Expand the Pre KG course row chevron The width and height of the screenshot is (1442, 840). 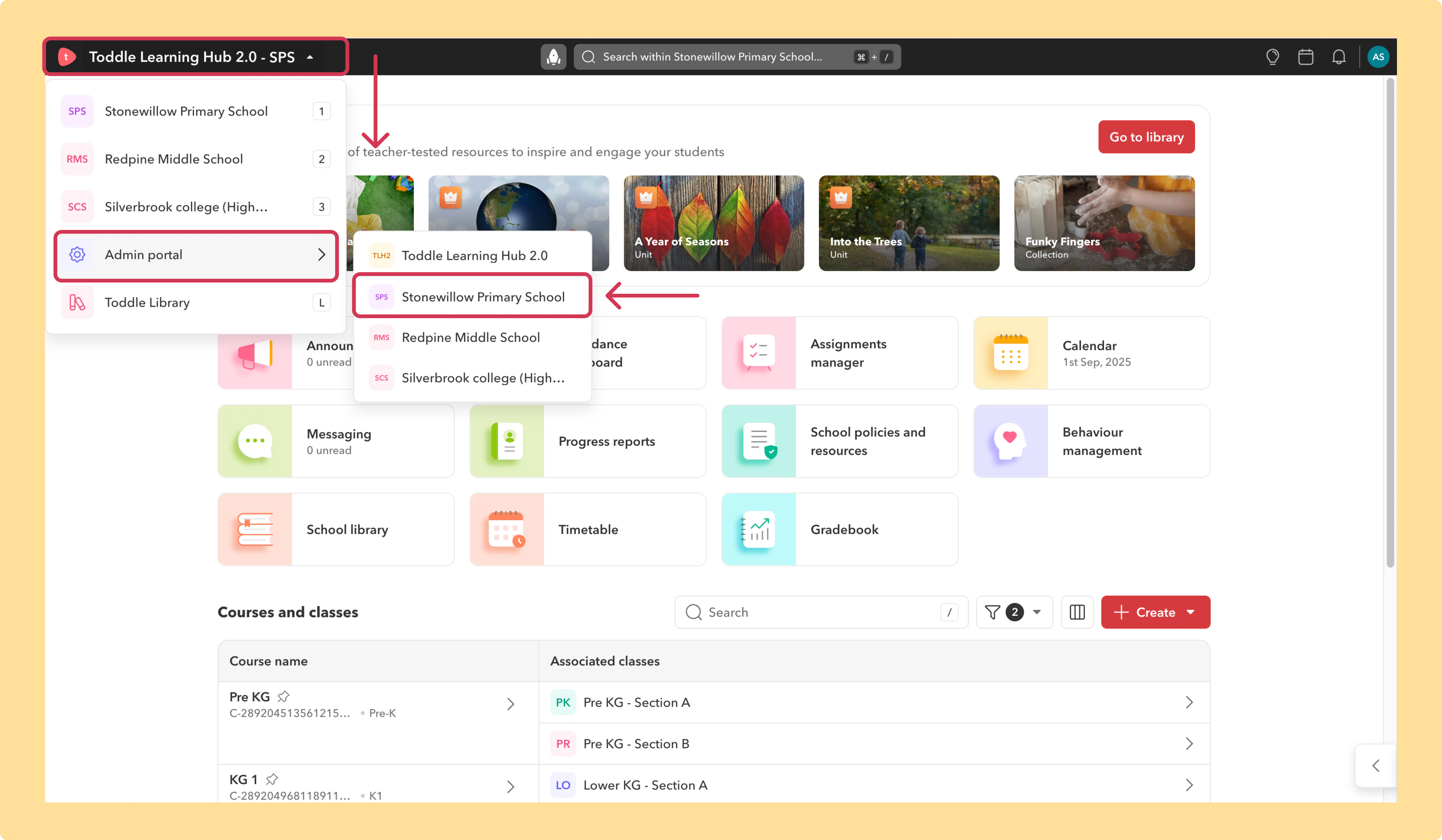[510, 704]
